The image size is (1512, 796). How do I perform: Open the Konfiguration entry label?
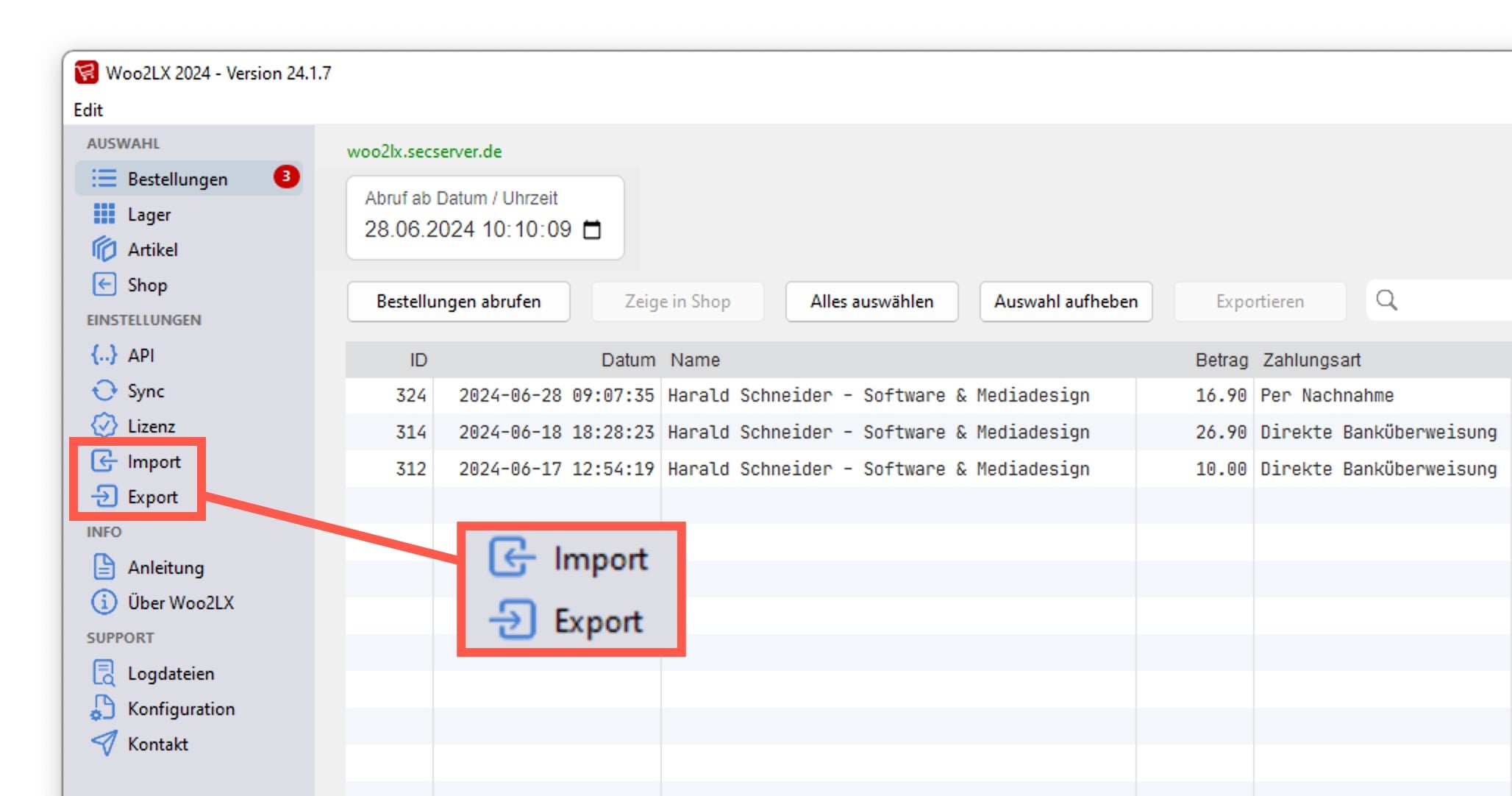coord(182,708)
